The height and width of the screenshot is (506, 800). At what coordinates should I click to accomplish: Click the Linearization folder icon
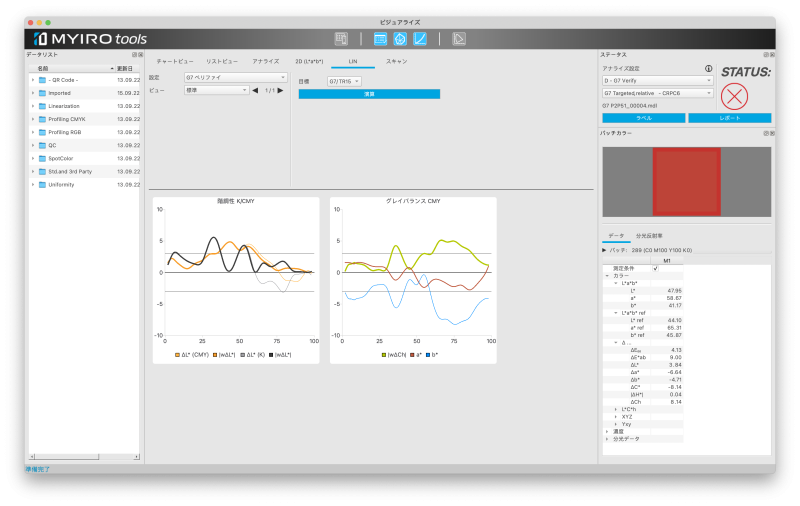[42, 106]
